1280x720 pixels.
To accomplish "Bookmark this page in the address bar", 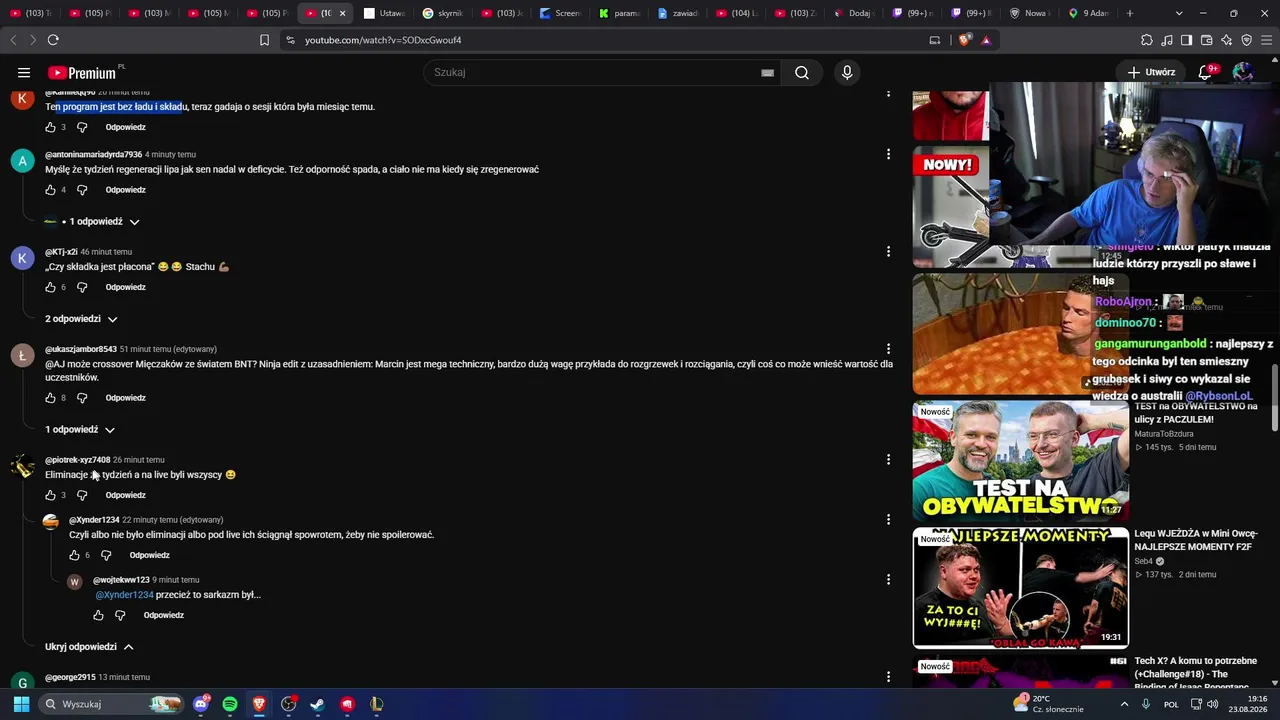I will tap(264, 40).
